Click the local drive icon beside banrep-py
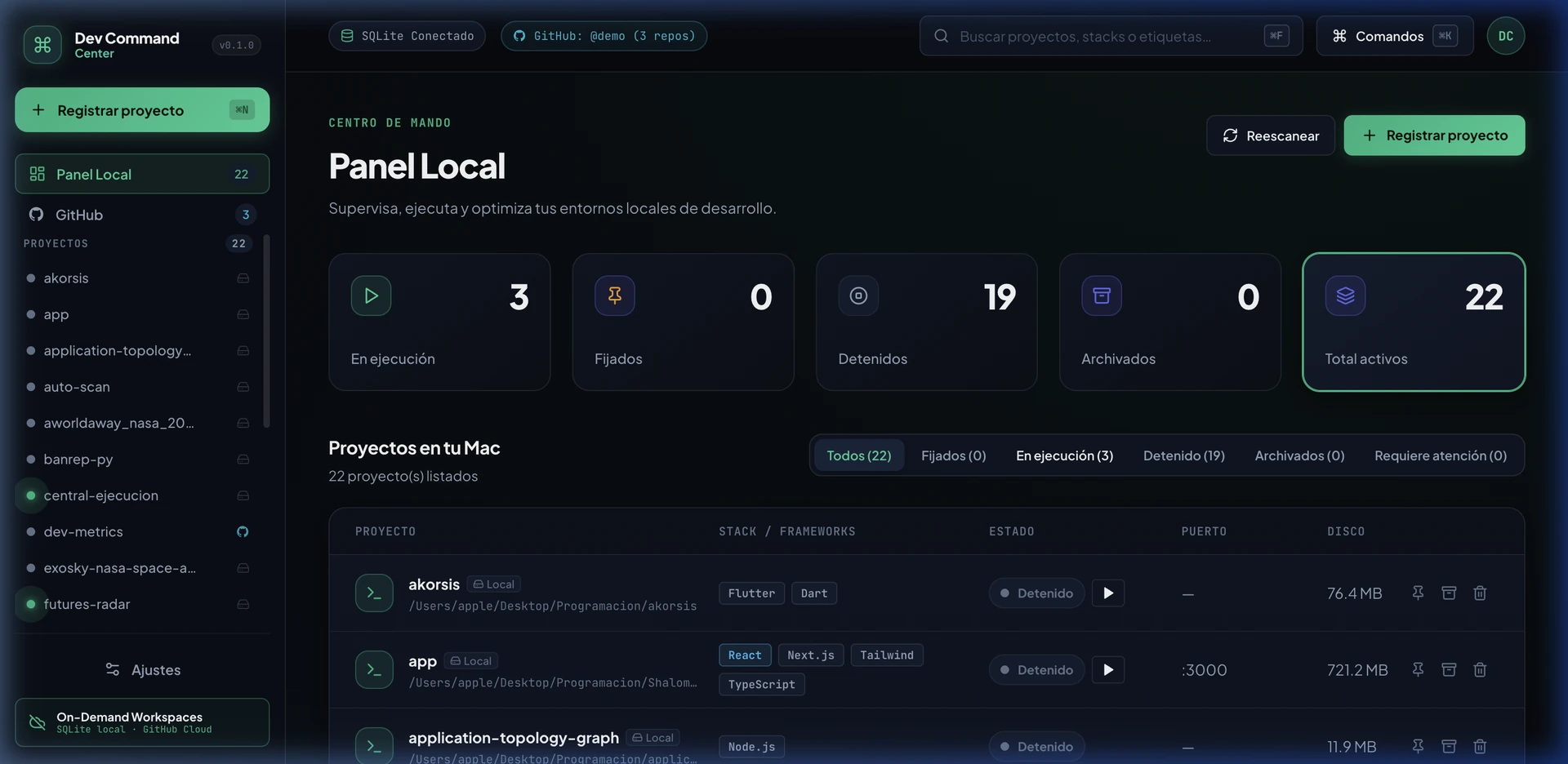 pos(243,460)
